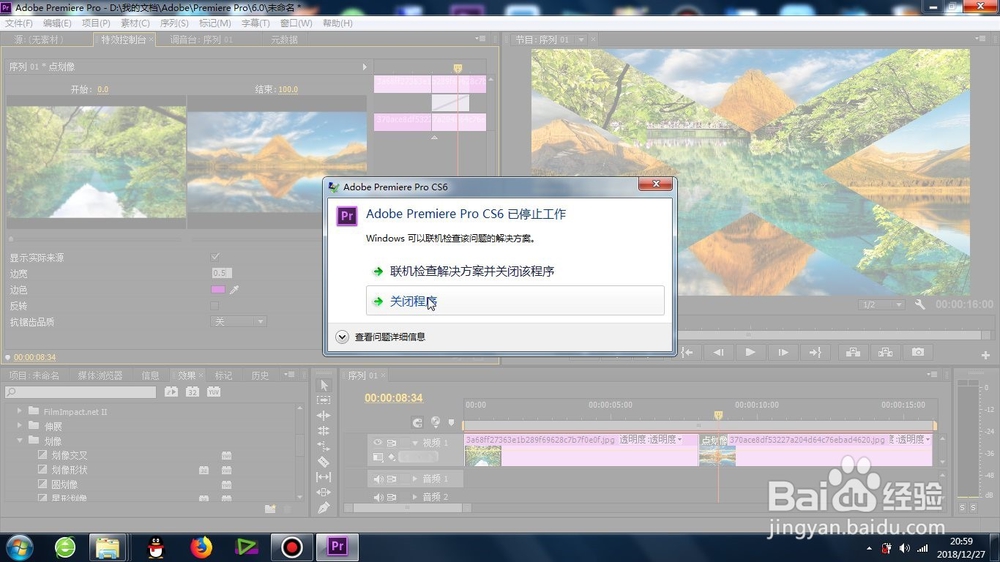Select the Razor tool
The width and height of the screenshot is (1000, 562).
pyautogui.click(x=323, y=461)
